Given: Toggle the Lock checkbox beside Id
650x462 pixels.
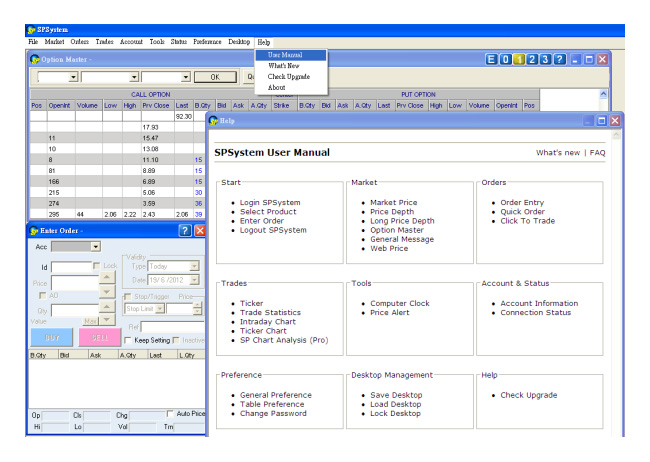Looking at the screenshot, I should pos(97,265).
